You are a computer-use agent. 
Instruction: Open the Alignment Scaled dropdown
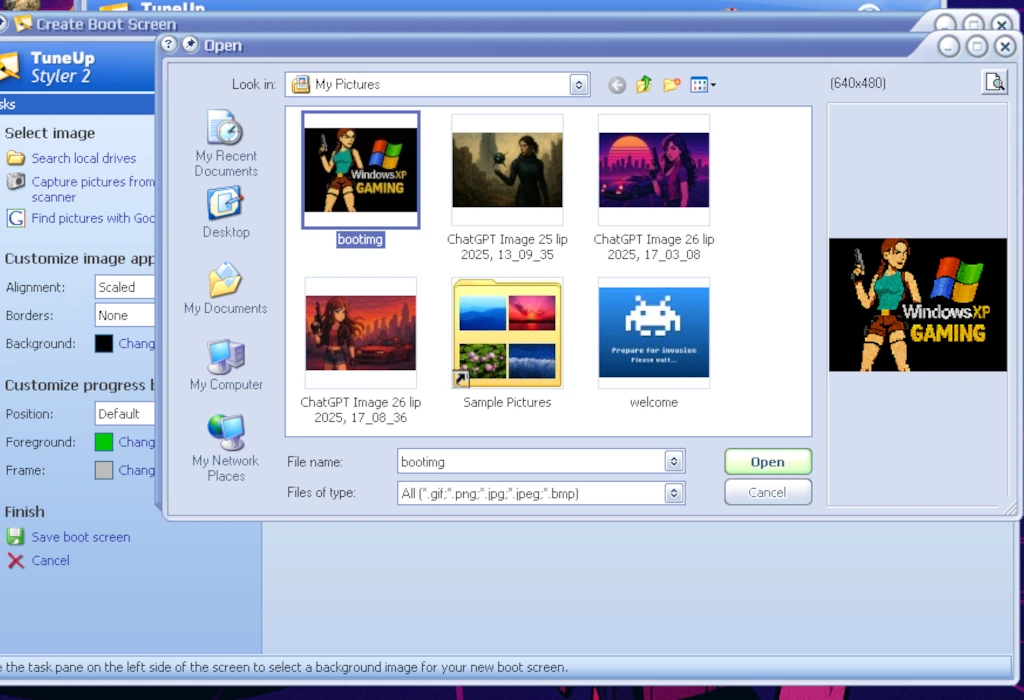[x=125, y=287]
